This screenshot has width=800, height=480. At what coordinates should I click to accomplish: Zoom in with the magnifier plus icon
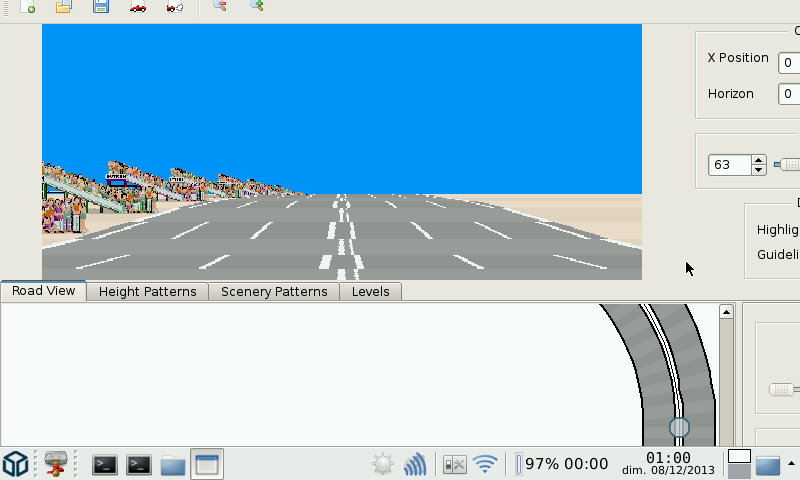pyautogui.click(x=256, y=6)
